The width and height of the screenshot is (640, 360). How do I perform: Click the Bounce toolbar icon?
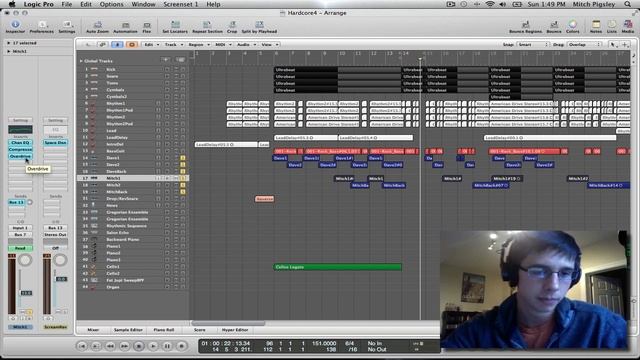(x=554, y=24)
